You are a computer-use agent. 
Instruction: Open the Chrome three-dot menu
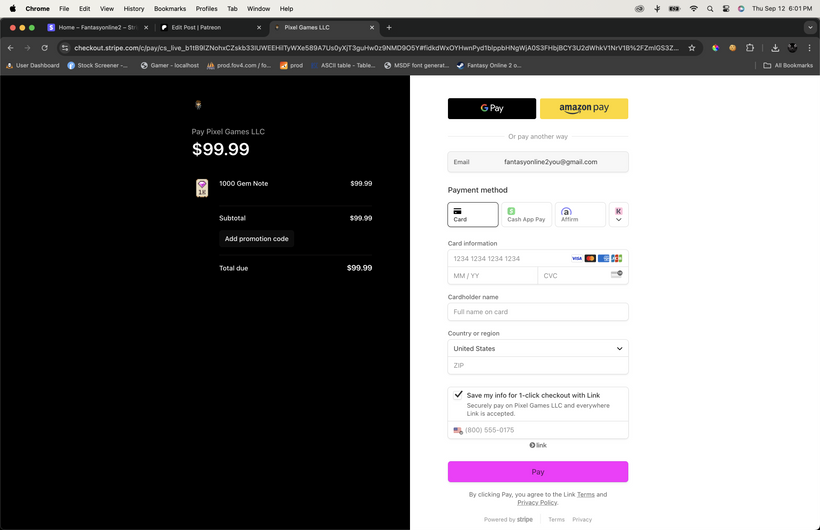(810, 48)
